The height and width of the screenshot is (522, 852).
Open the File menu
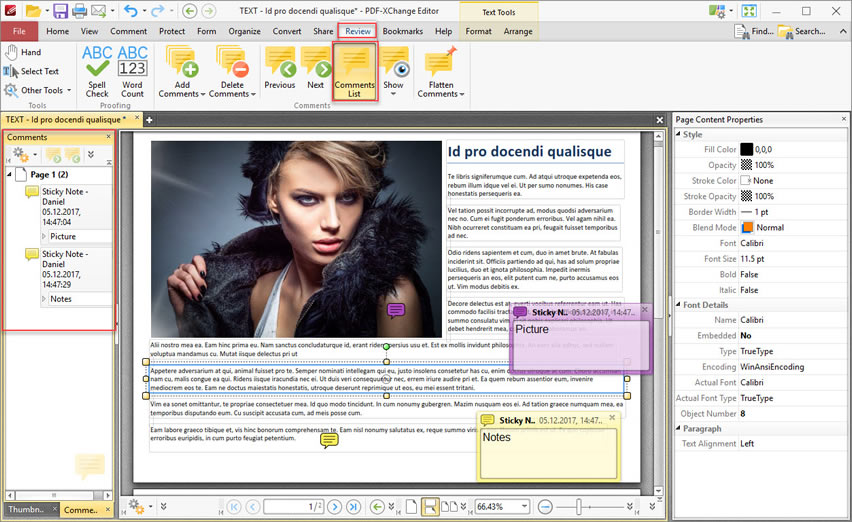click(18, 31)
